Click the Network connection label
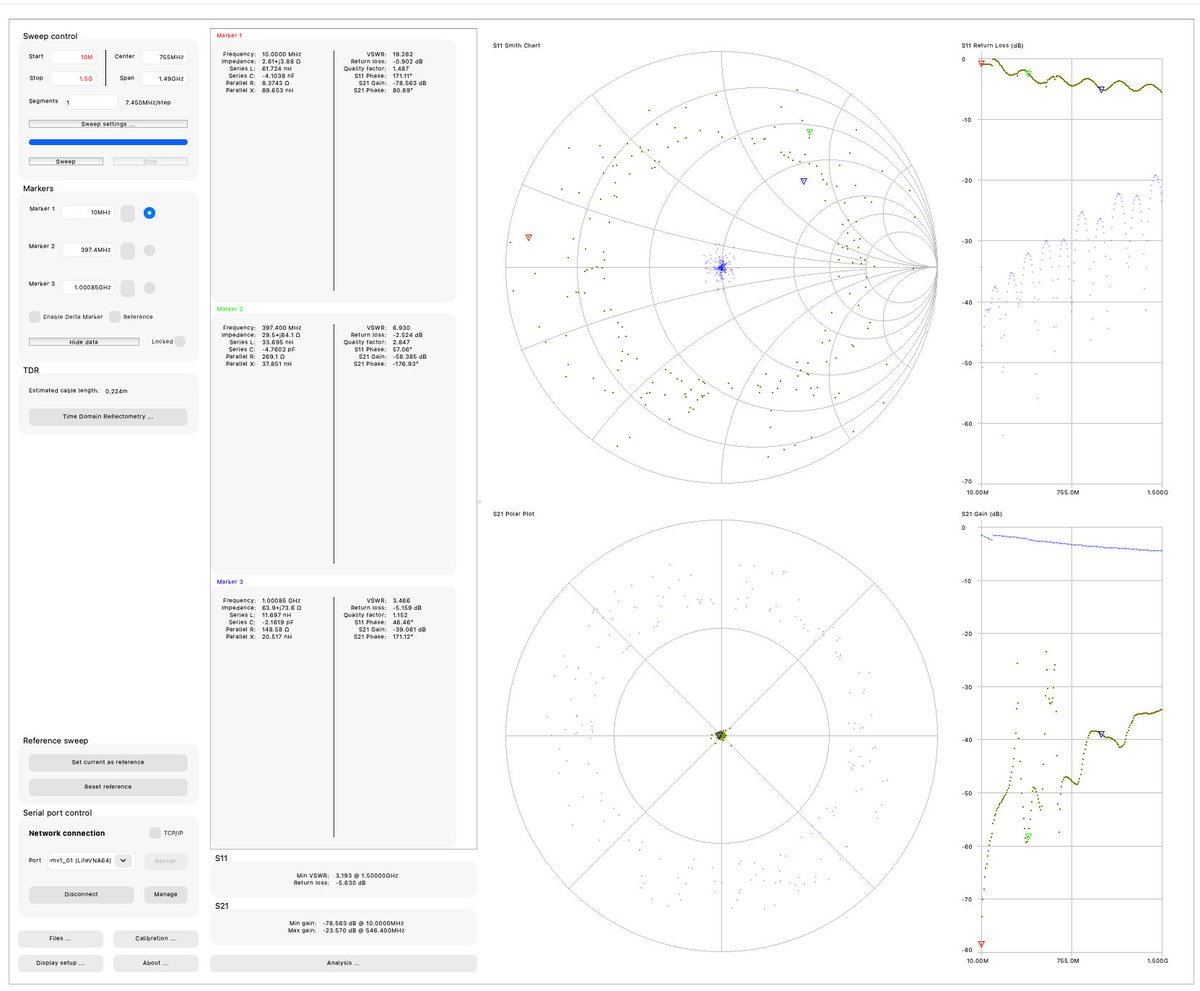Image resolution: width=1200 pixels, height=991 pixels. pos(67,833)
